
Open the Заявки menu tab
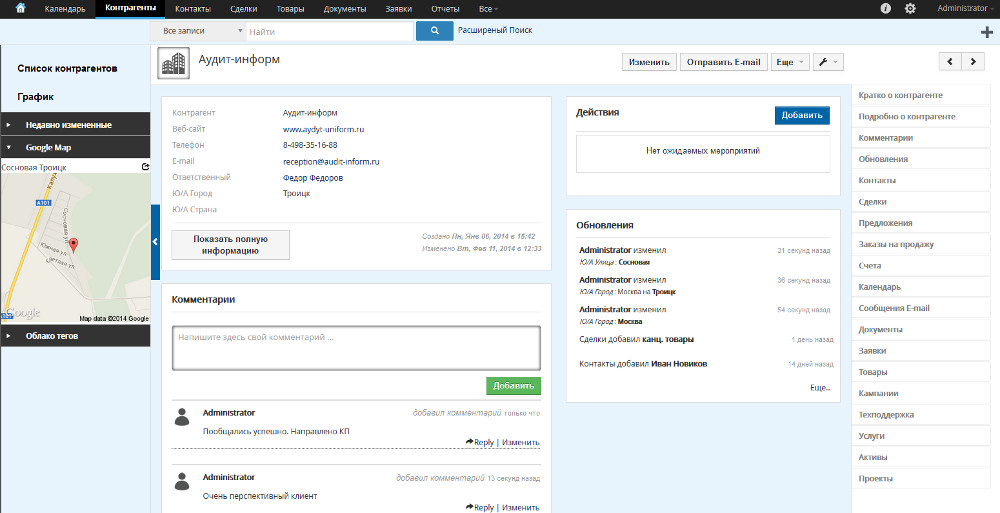coord(399,9)
